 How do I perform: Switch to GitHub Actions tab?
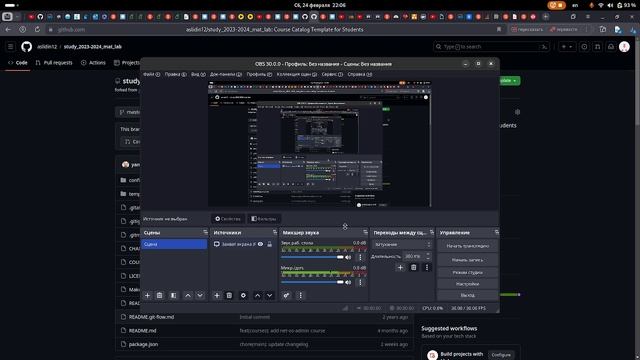click(x=93, y=63)
